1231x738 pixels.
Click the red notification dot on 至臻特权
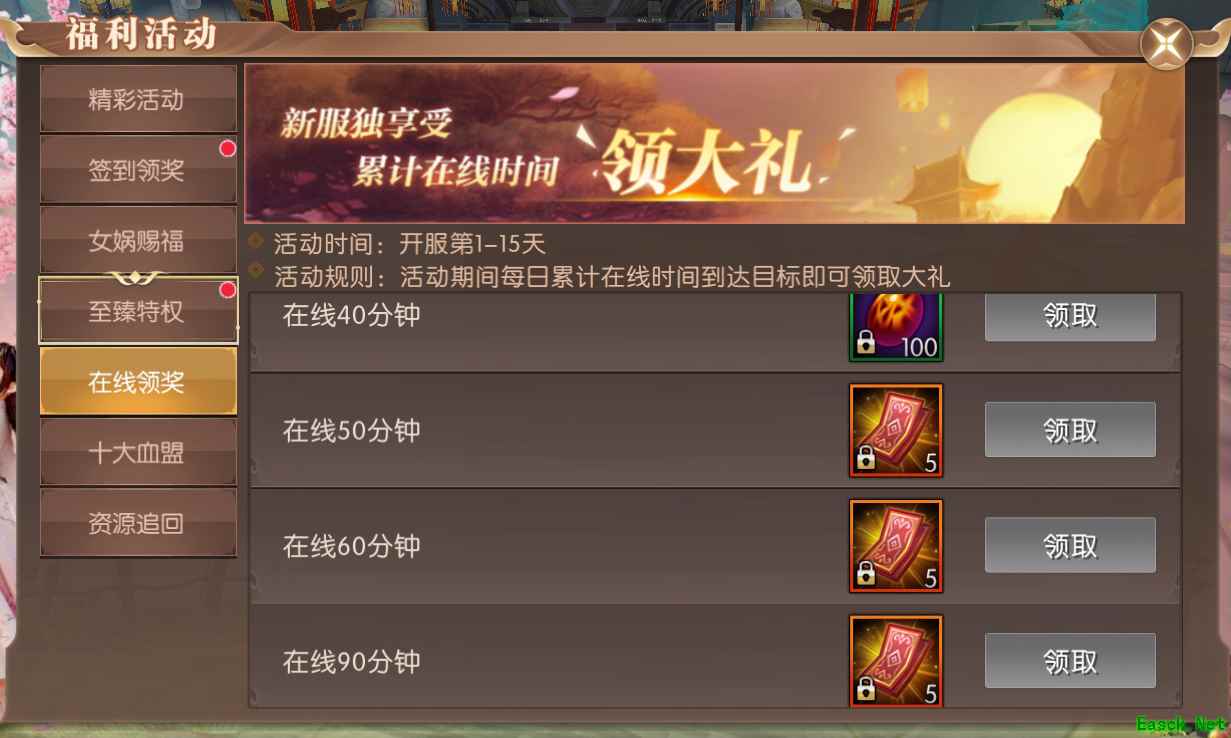click(x=228, y=290)
